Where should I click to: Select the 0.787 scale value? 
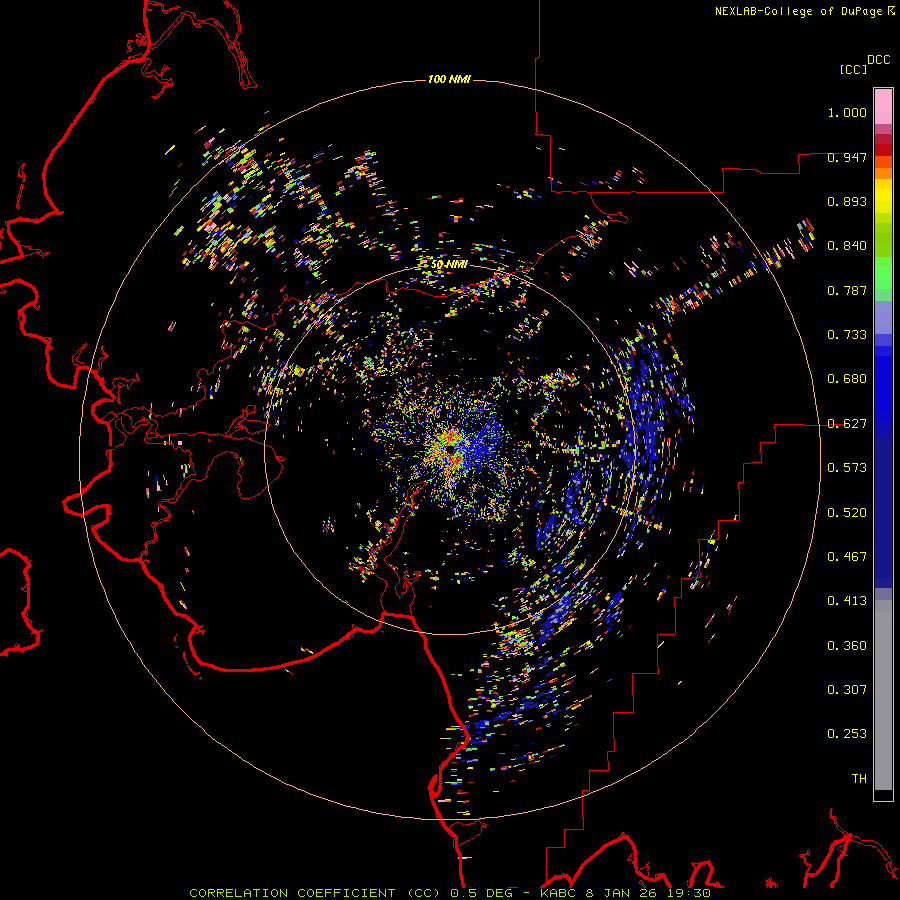coord(847,290)
